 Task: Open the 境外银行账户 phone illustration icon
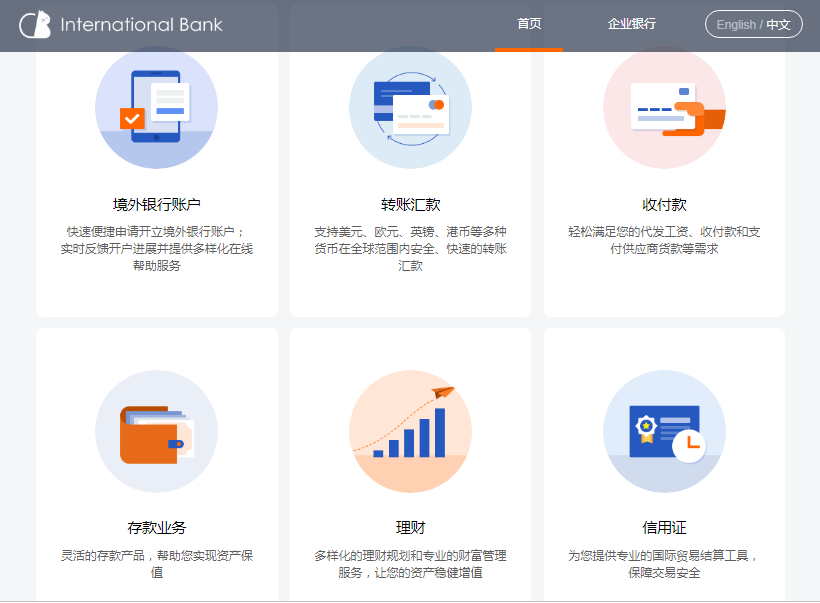(x=156, y=108)
